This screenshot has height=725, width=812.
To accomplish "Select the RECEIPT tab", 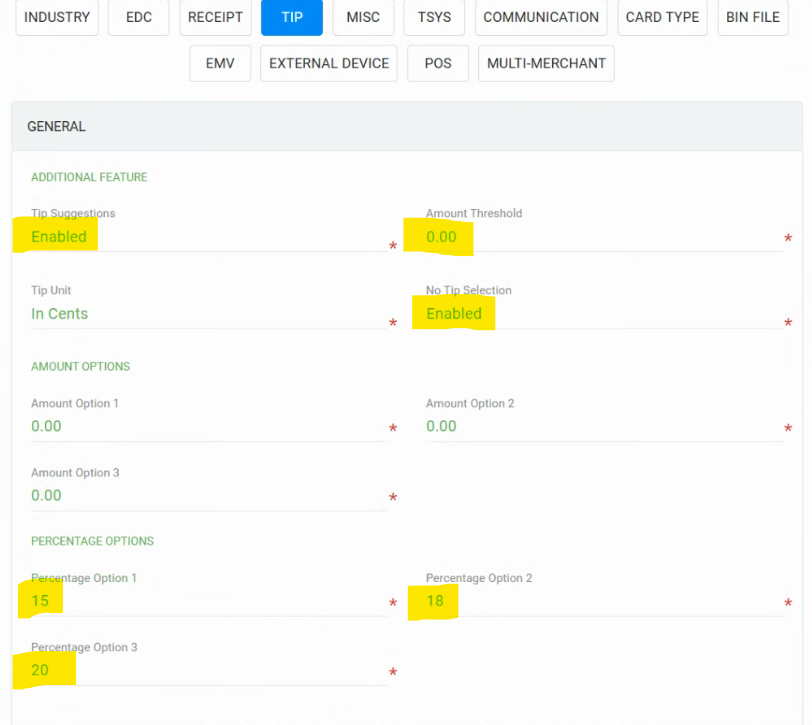I will point(215,17).
